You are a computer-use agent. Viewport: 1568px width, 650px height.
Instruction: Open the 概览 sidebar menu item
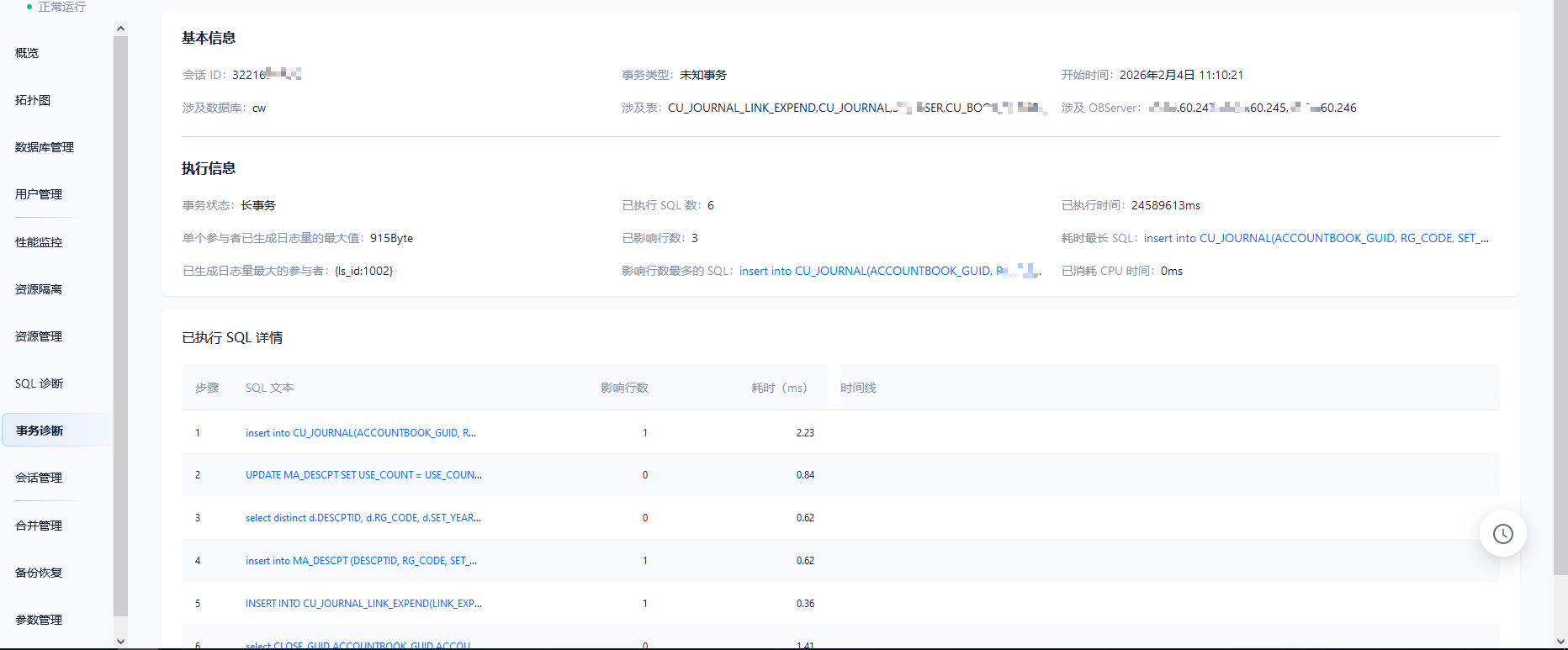(27, 53)
